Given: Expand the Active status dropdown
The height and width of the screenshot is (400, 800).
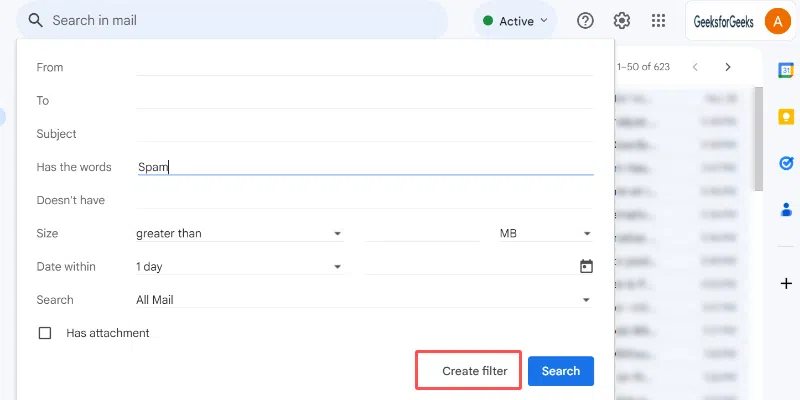Looking at the screenshot, I should (x=516, y=20).
